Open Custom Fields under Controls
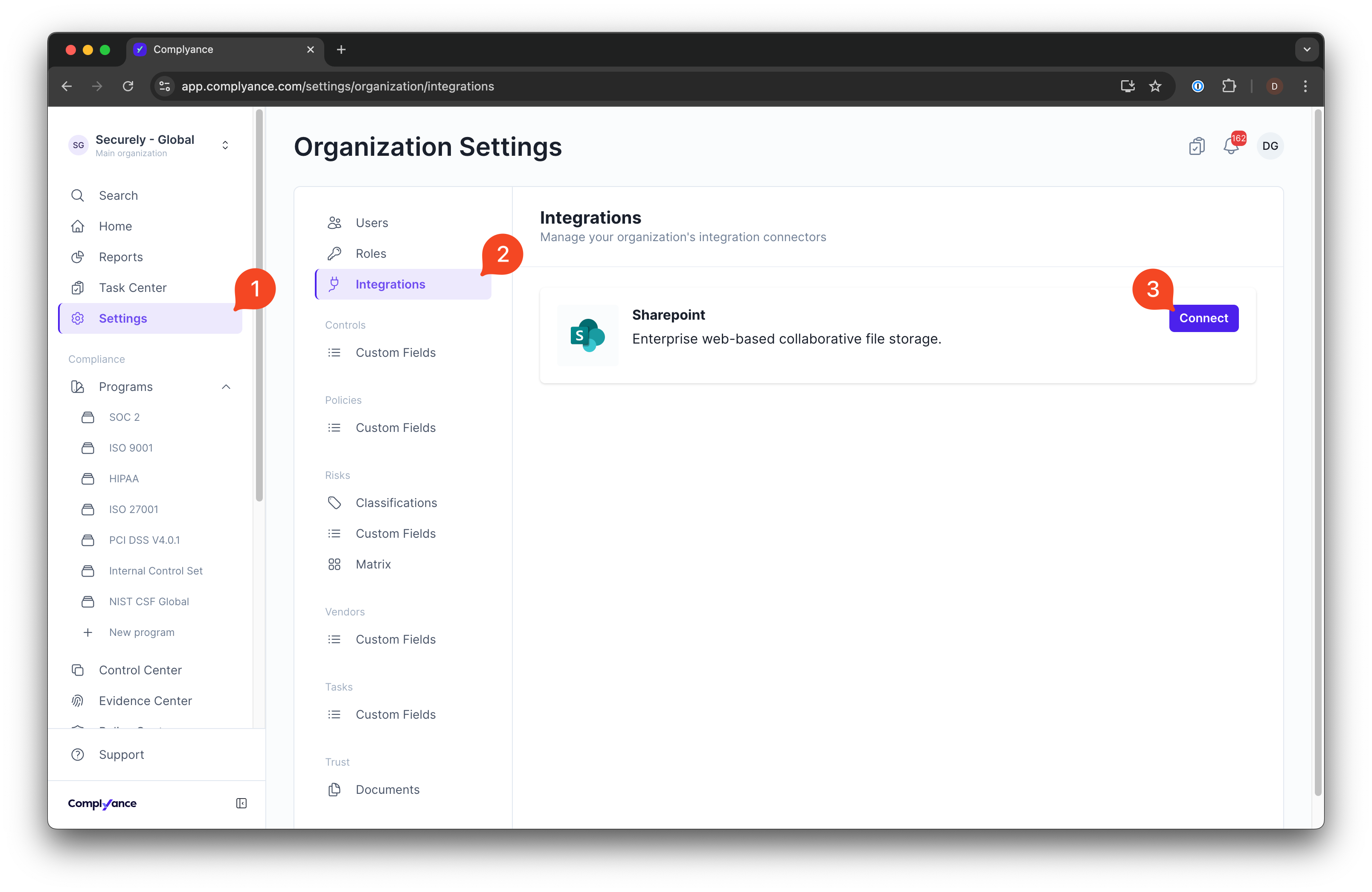 404,352
